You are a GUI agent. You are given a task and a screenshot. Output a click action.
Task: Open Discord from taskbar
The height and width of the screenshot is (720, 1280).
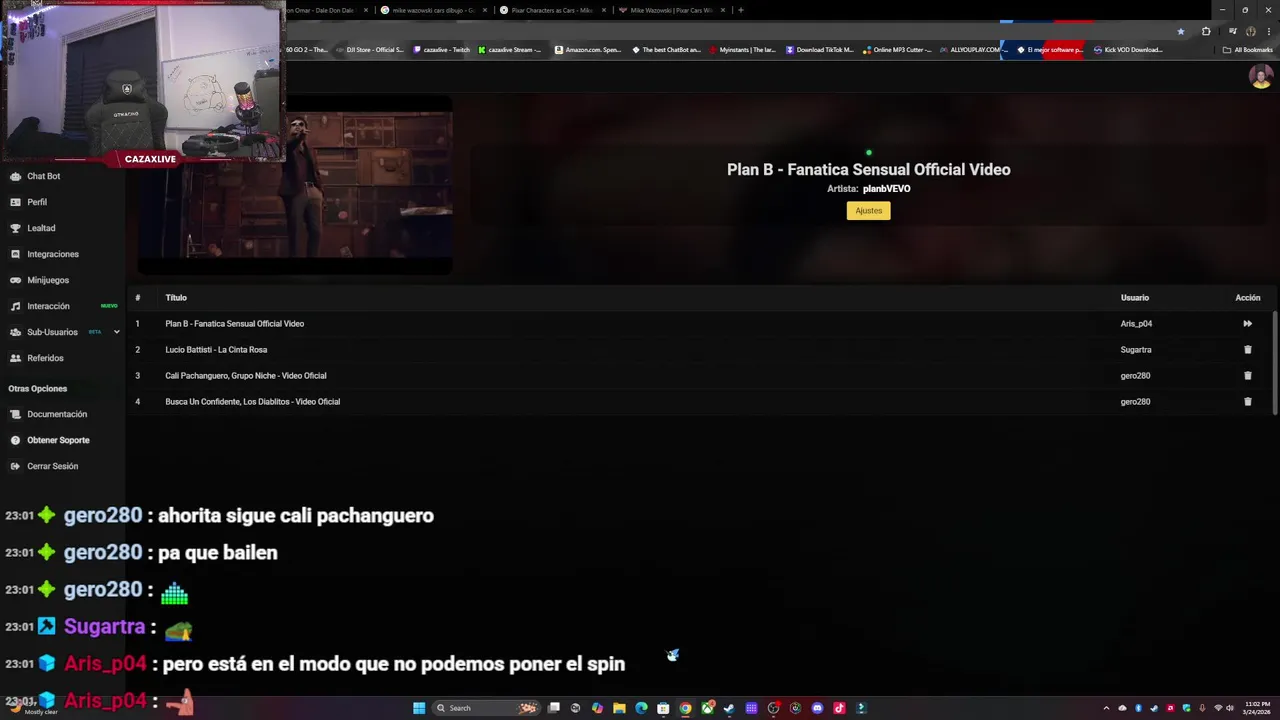click(x=817, y=708)
